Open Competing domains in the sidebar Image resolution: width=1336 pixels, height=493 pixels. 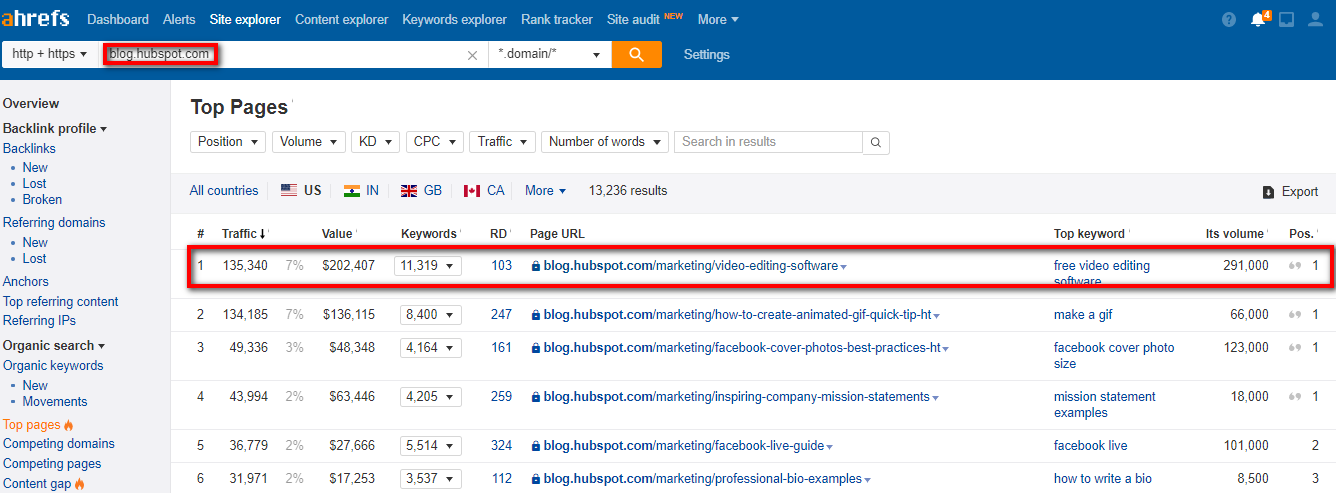(59, 443)
